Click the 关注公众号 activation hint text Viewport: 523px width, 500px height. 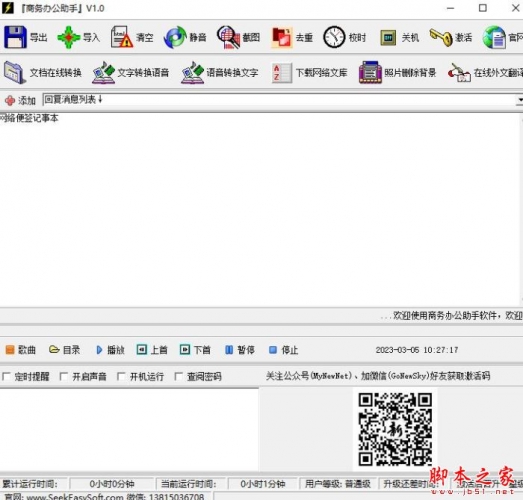coord(378,376)
